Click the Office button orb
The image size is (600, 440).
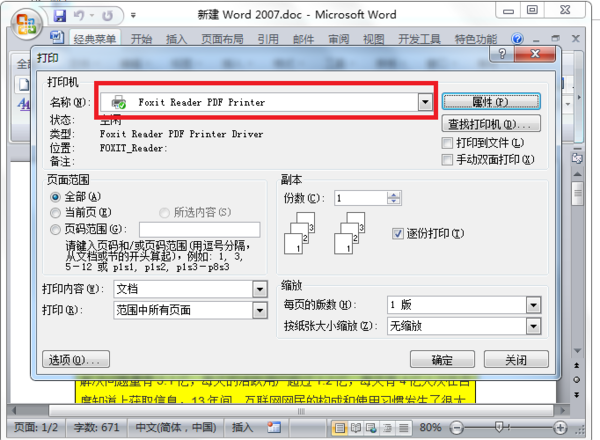26,25
